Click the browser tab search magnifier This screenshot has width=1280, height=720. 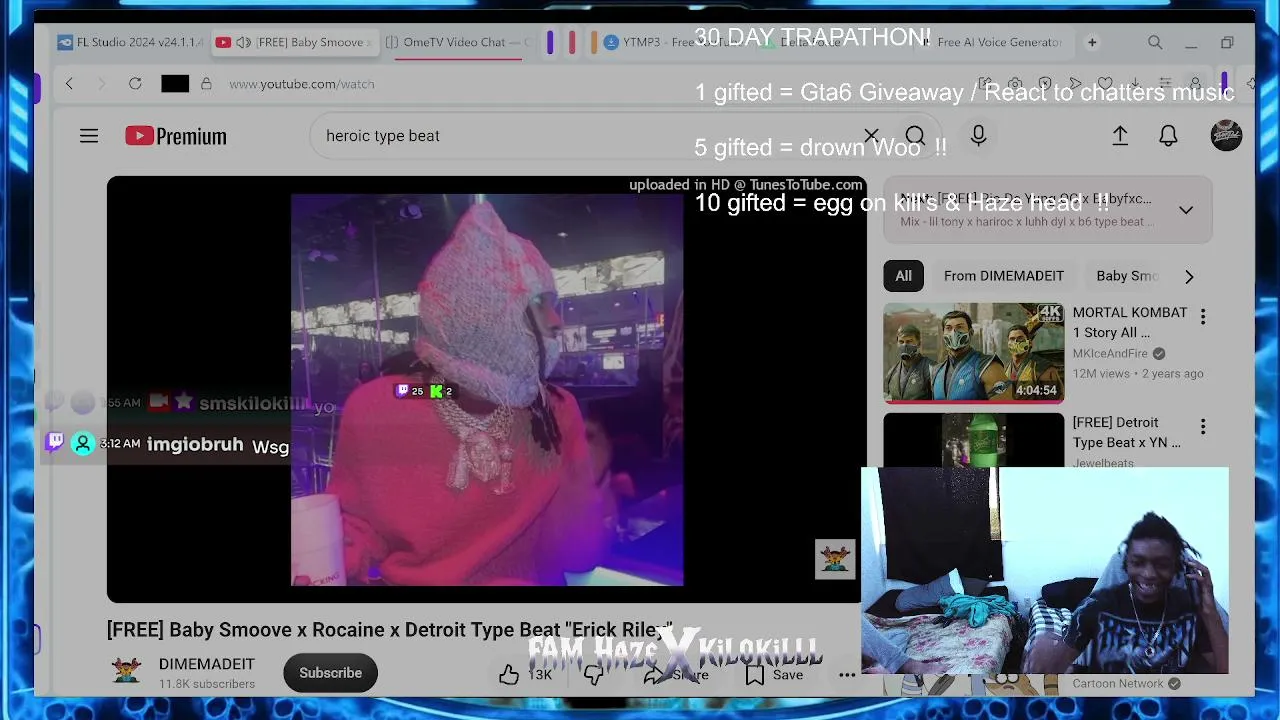tap(1155, 42)
